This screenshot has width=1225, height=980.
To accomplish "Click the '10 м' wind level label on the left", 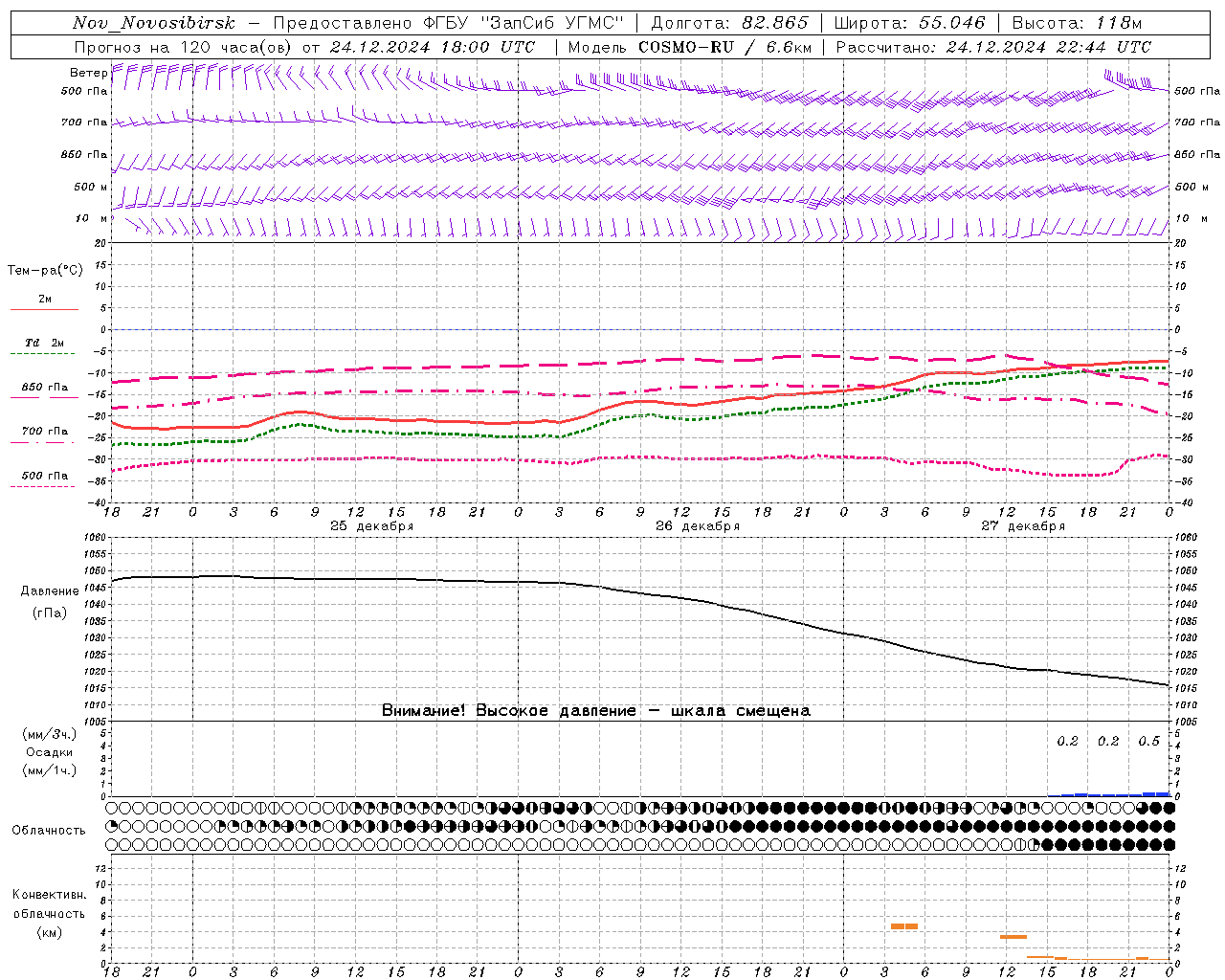I will [x=91, y=218].
